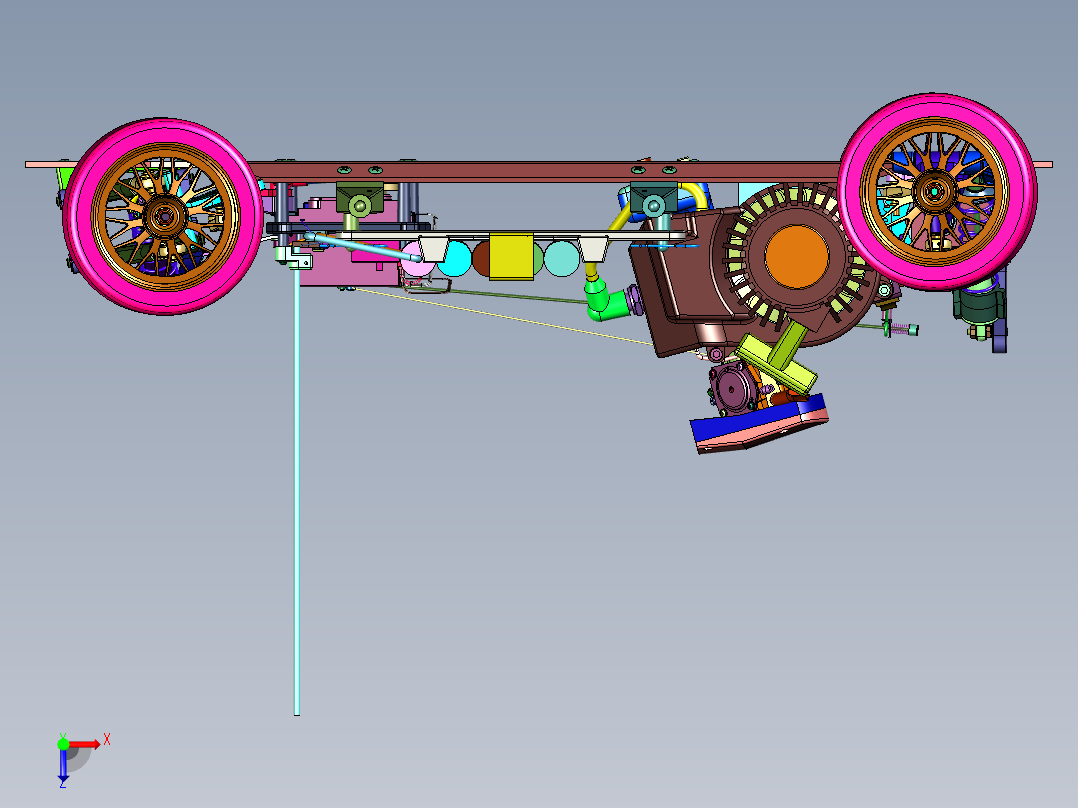Select the orange circular engine cover
Viewport: 1078px width, 808px height.
(797, 256)
